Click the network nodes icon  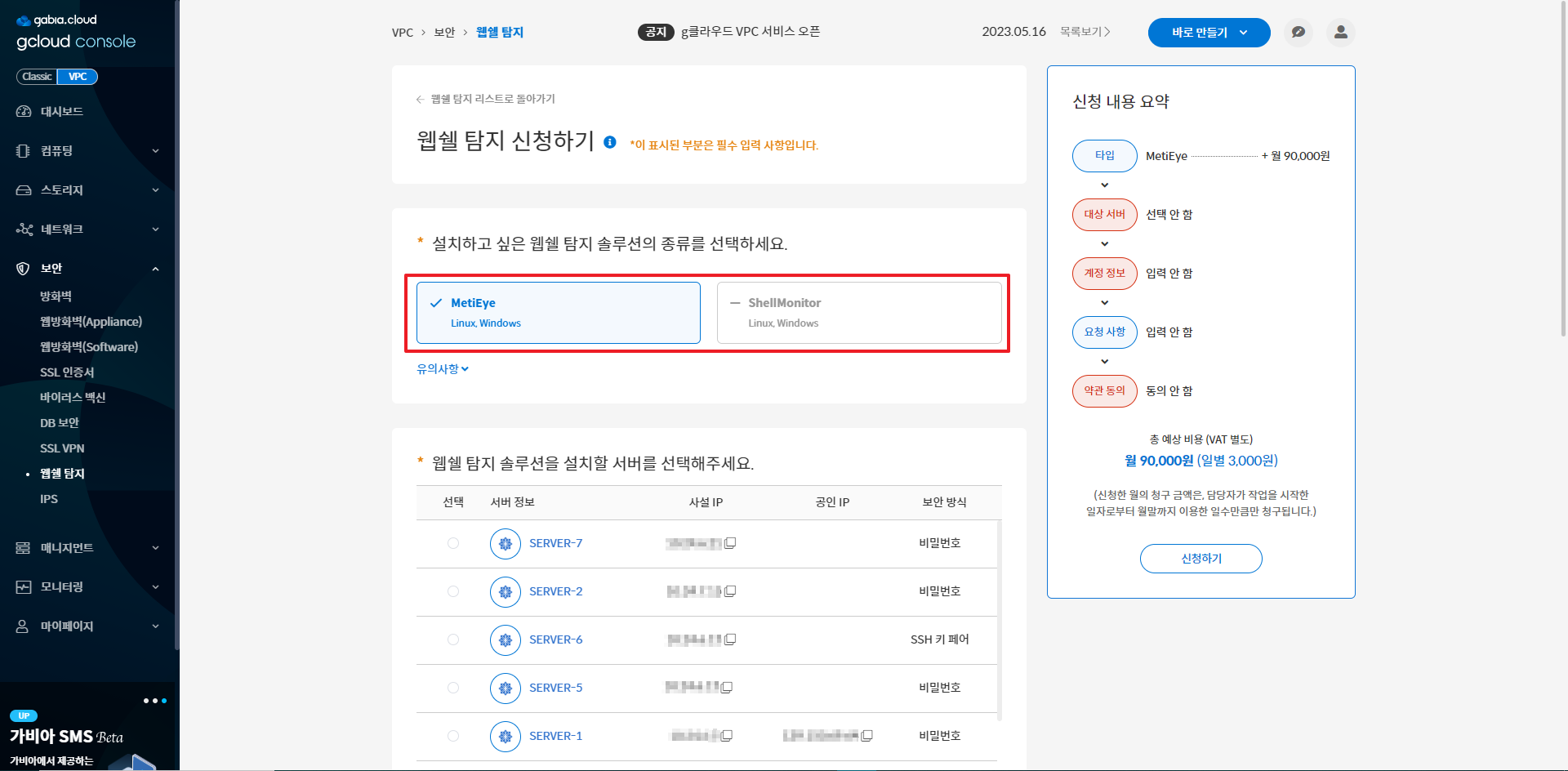pos(24,229)
